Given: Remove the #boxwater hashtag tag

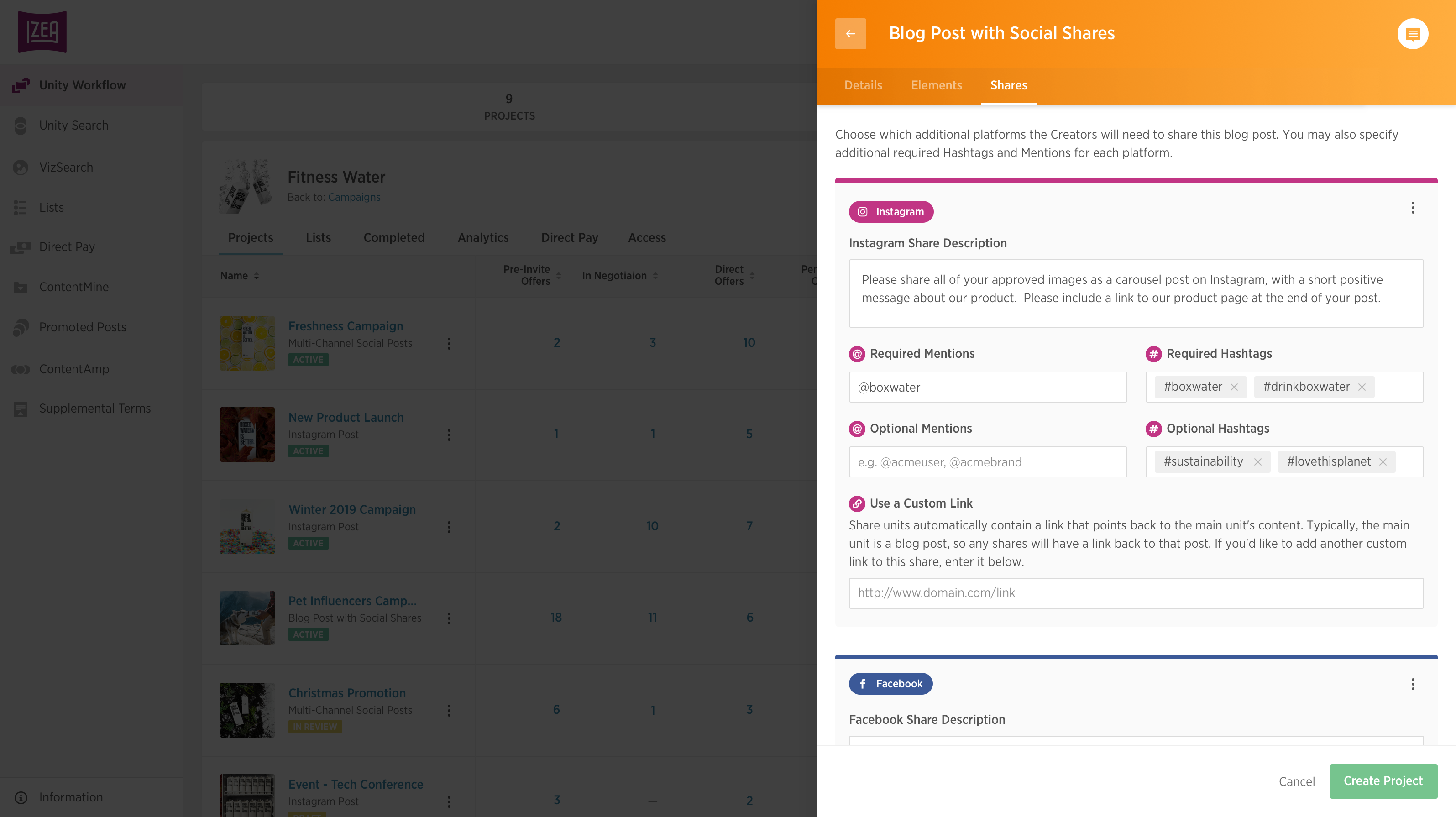Looking at the screenshot, I should (x=1235, y=388).
